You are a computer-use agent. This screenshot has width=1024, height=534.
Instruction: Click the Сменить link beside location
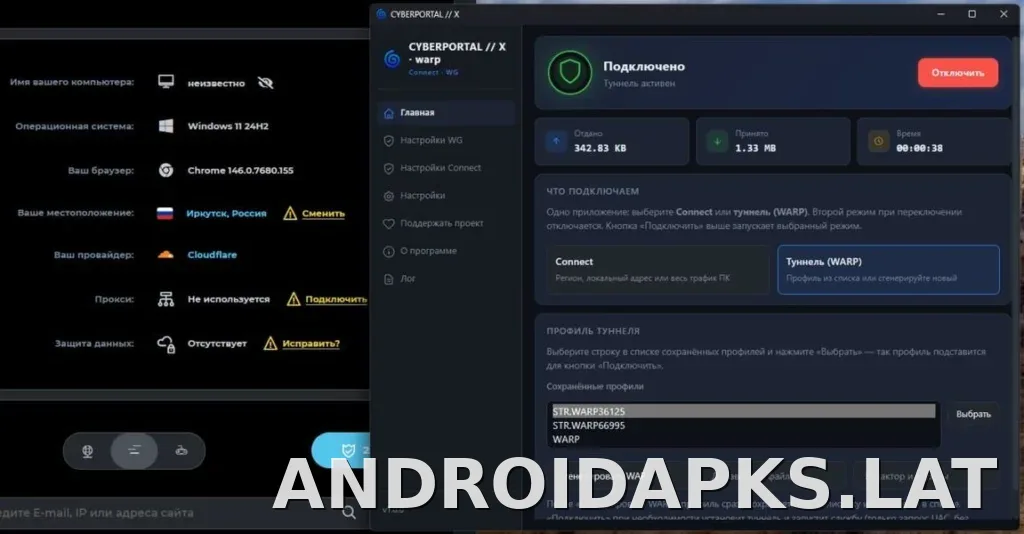tap(323, 213)
